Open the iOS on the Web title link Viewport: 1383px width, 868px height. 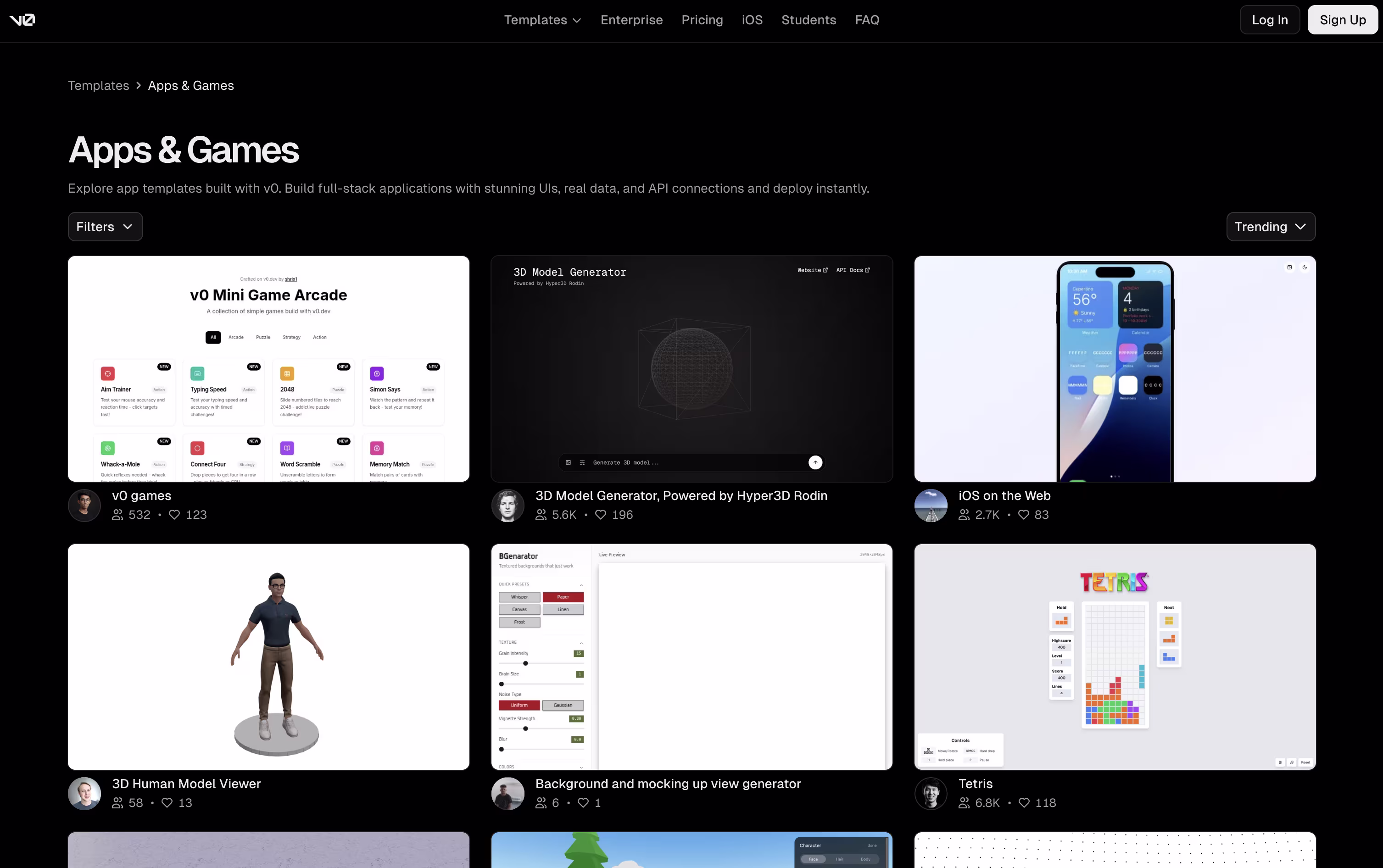[1004, 495]
